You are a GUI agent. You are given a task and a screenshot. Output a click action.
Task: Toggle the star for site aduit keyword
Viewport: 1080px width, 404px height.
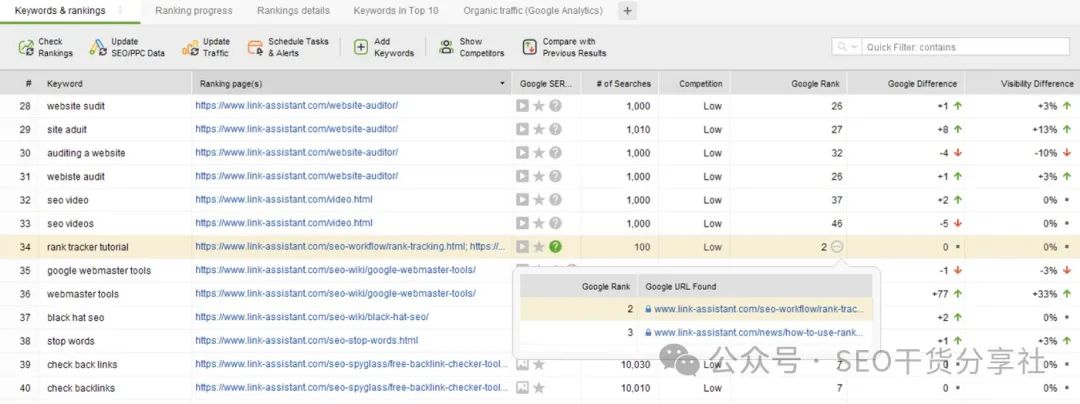(x=539, y=129)
